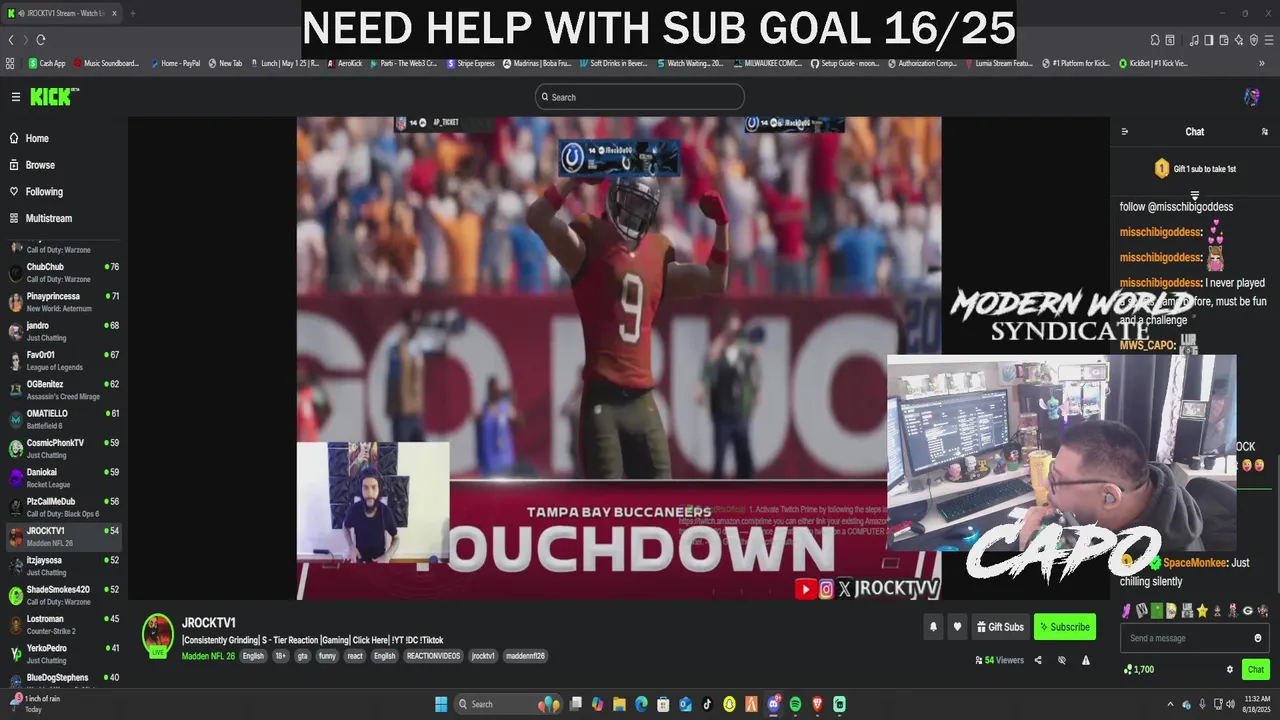The width and height of the screenshot is (1280, 720).
Task: Open the profile avatar menu
Action: pos(1252,97)
